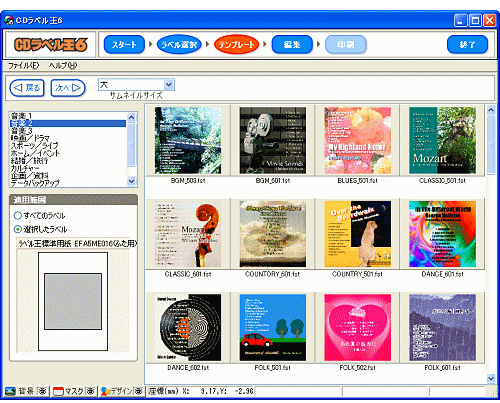The height and width of the screenshot is (403, 500).
Task: Click the gray label area in paper preview
Action: [x=73, y=301]
